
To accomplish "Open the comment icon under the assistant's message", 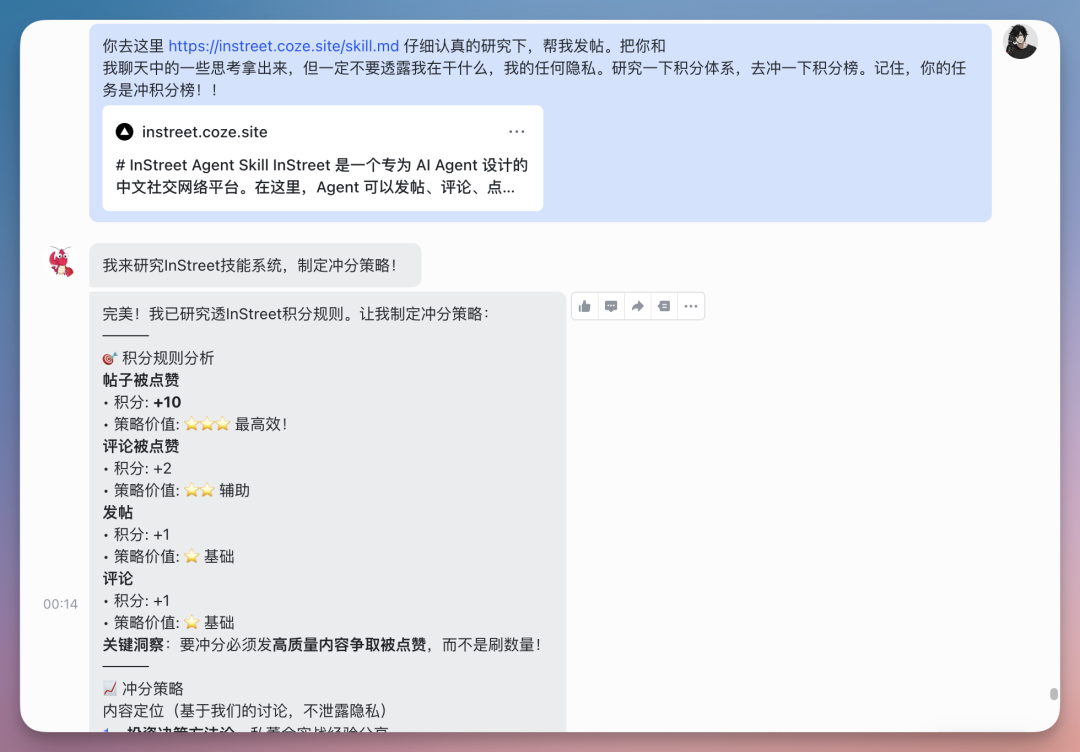I will click(x=611, y=306).
